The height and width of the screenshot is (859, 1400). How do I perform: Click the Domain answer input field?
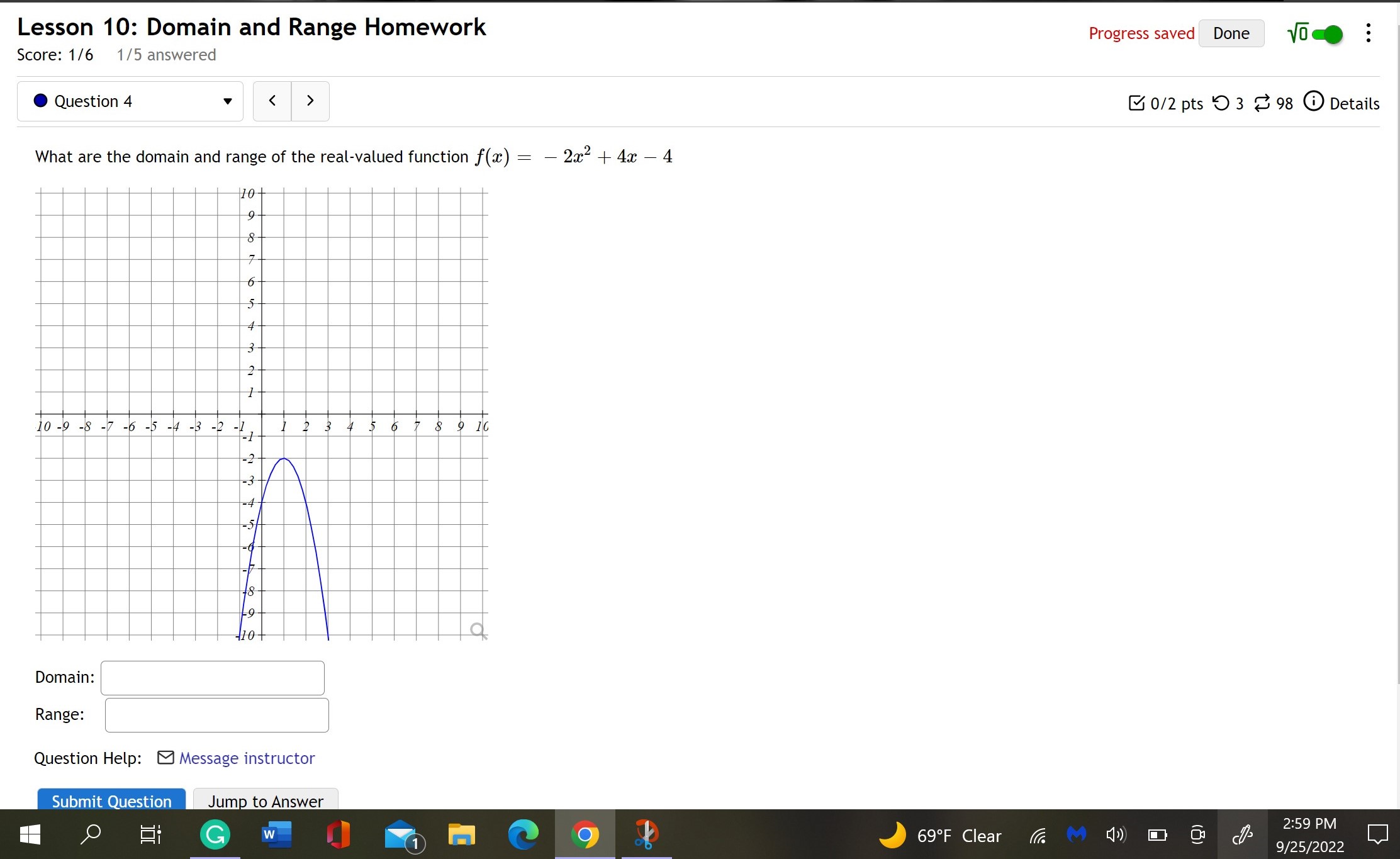pyautogui.click(x=213, y=678)
